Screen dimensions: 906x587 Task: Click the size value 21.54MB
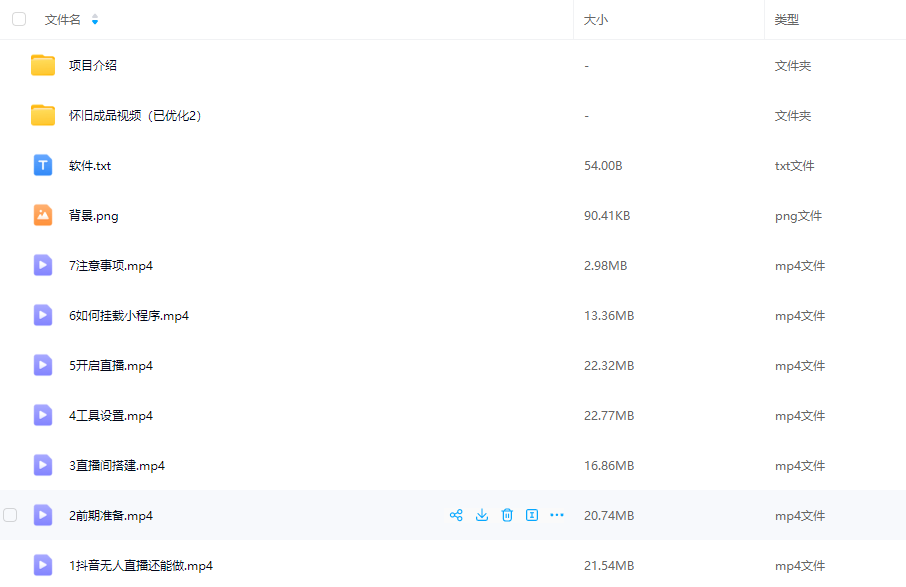click(x=609, y=566)
